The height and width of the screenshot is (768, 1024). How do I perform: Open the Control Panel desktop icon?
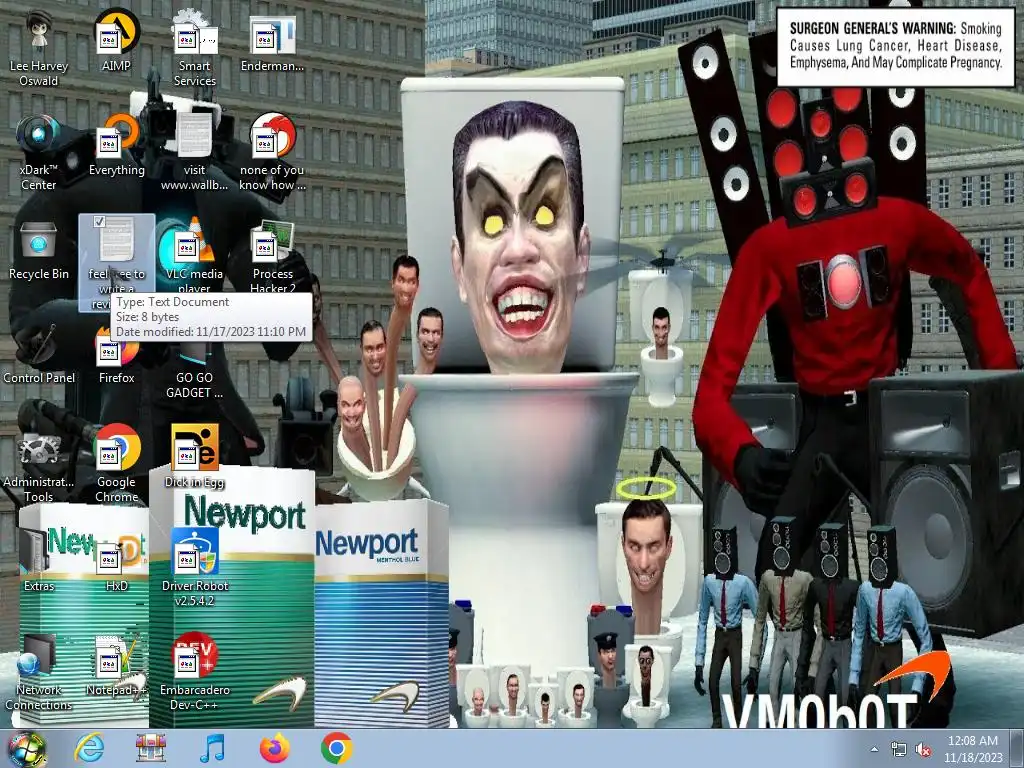[39, 355]
